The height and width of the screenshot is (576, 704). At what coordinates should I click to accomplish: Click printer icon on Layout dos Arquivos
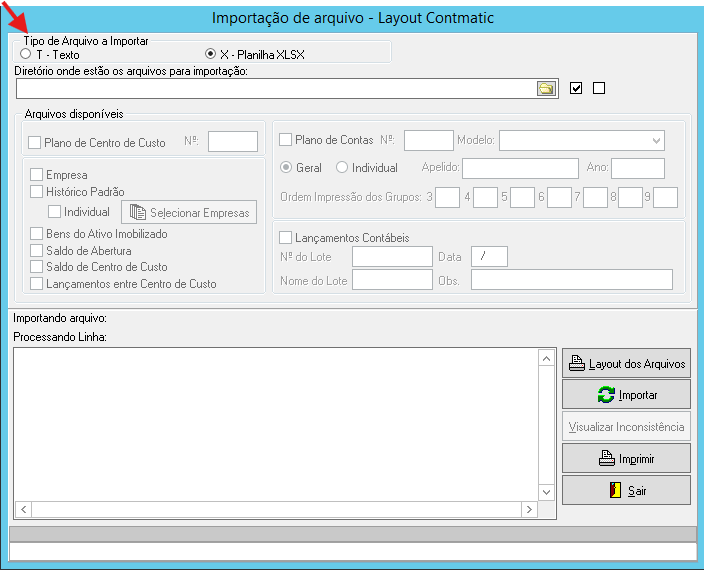[577, 363]
